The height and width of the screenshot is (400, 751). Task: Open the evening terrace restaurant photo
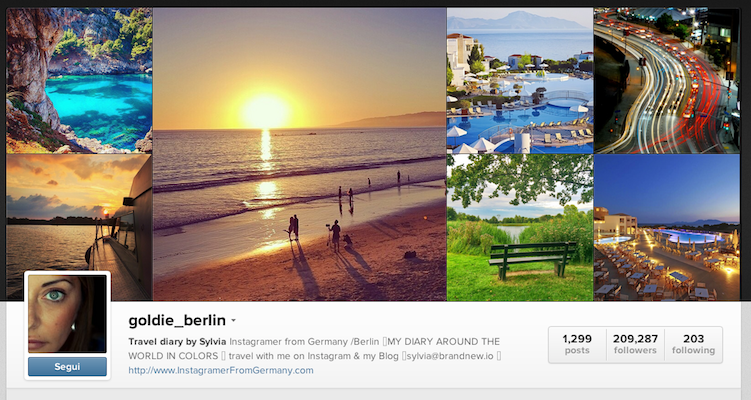pyautogui.click(x=667, y=228)
